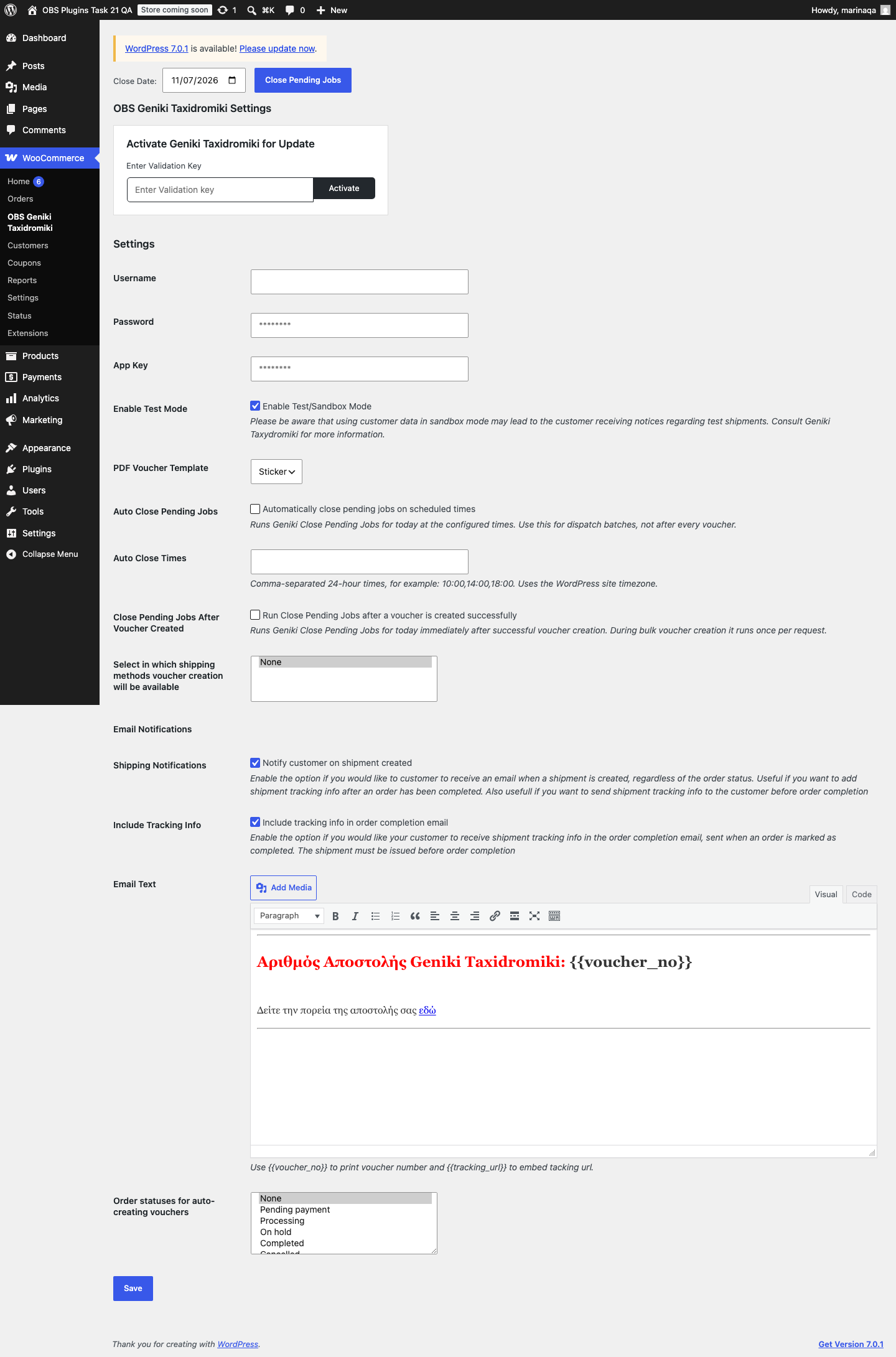
Task: Click the updates refresh icon
Action: [223, 10]
